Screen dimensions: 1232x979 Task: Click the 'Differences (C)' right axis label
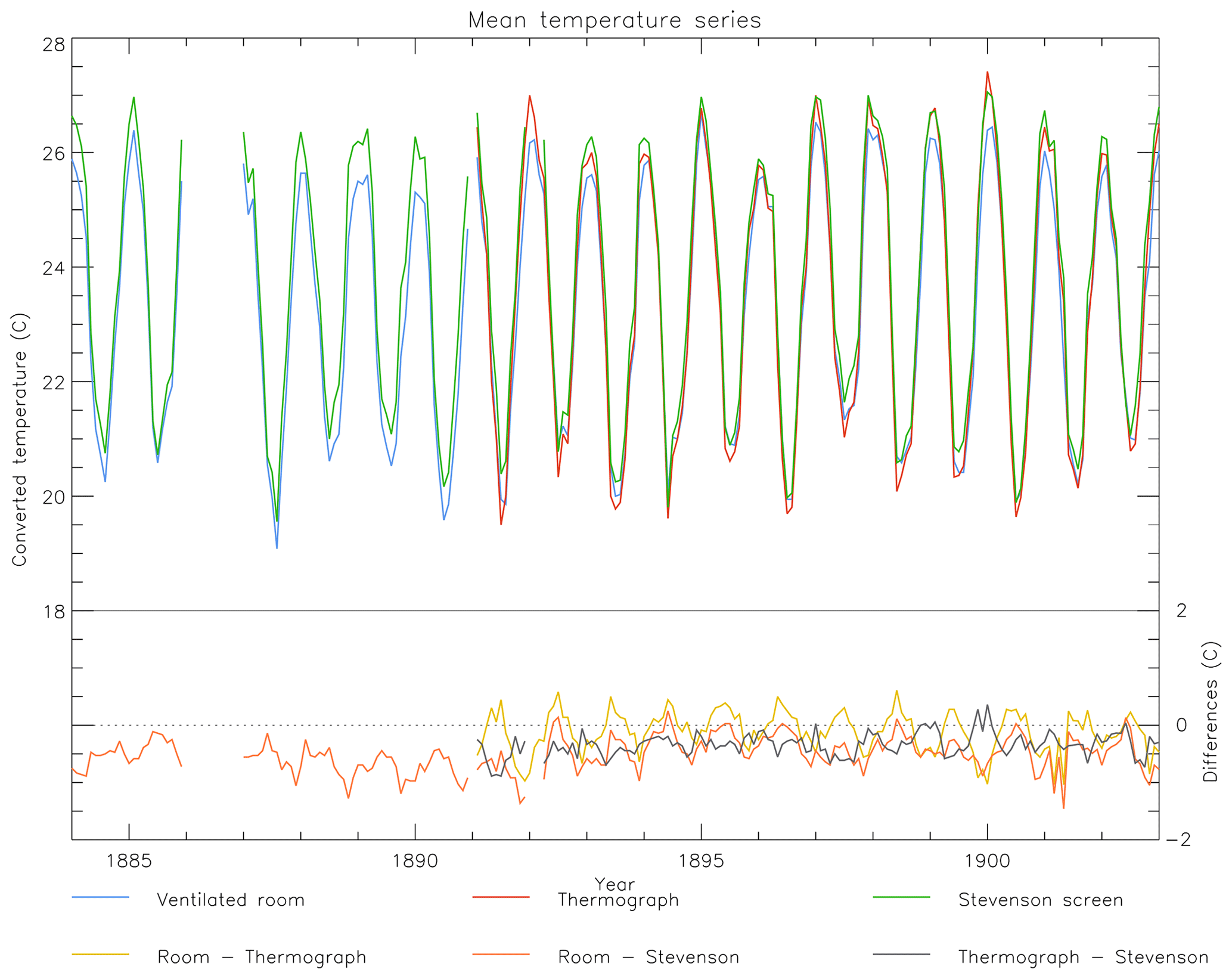click(x=1210, y=712)
